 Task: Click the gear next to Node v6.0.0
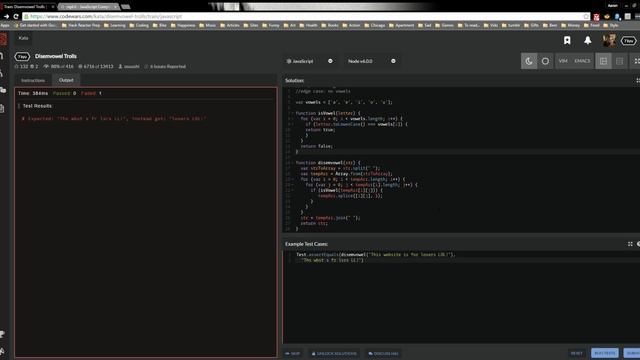[x=393, y=61]
